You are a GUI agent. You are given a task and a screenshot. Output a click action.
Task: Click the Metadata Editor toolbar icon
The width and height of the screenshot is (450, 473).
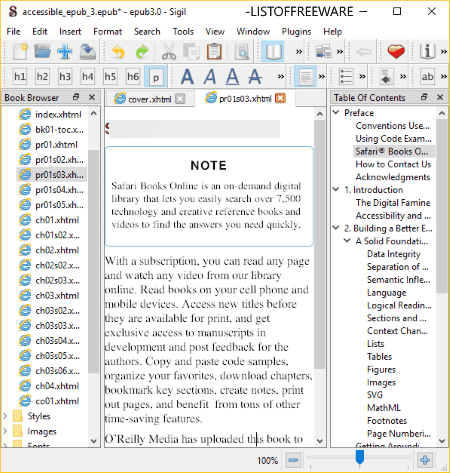(323, 52)
